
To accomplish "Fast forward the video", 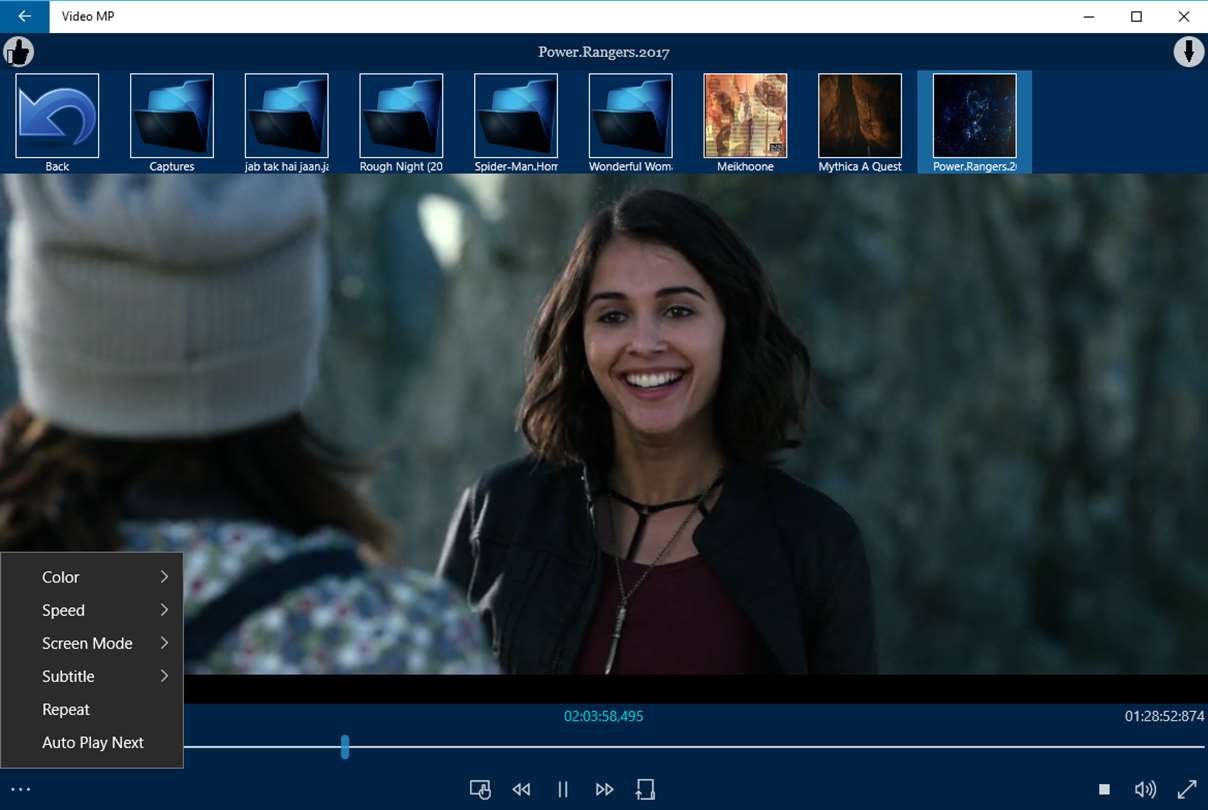I will [x=604, y=789].
